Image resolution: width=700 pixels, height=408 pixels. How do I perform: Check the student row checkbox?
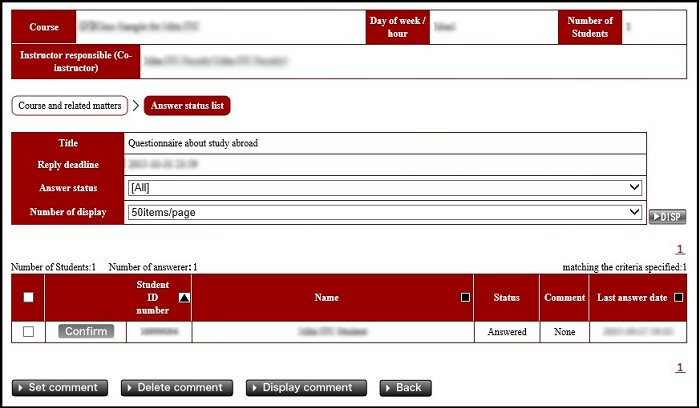click(x=28, y=331)
